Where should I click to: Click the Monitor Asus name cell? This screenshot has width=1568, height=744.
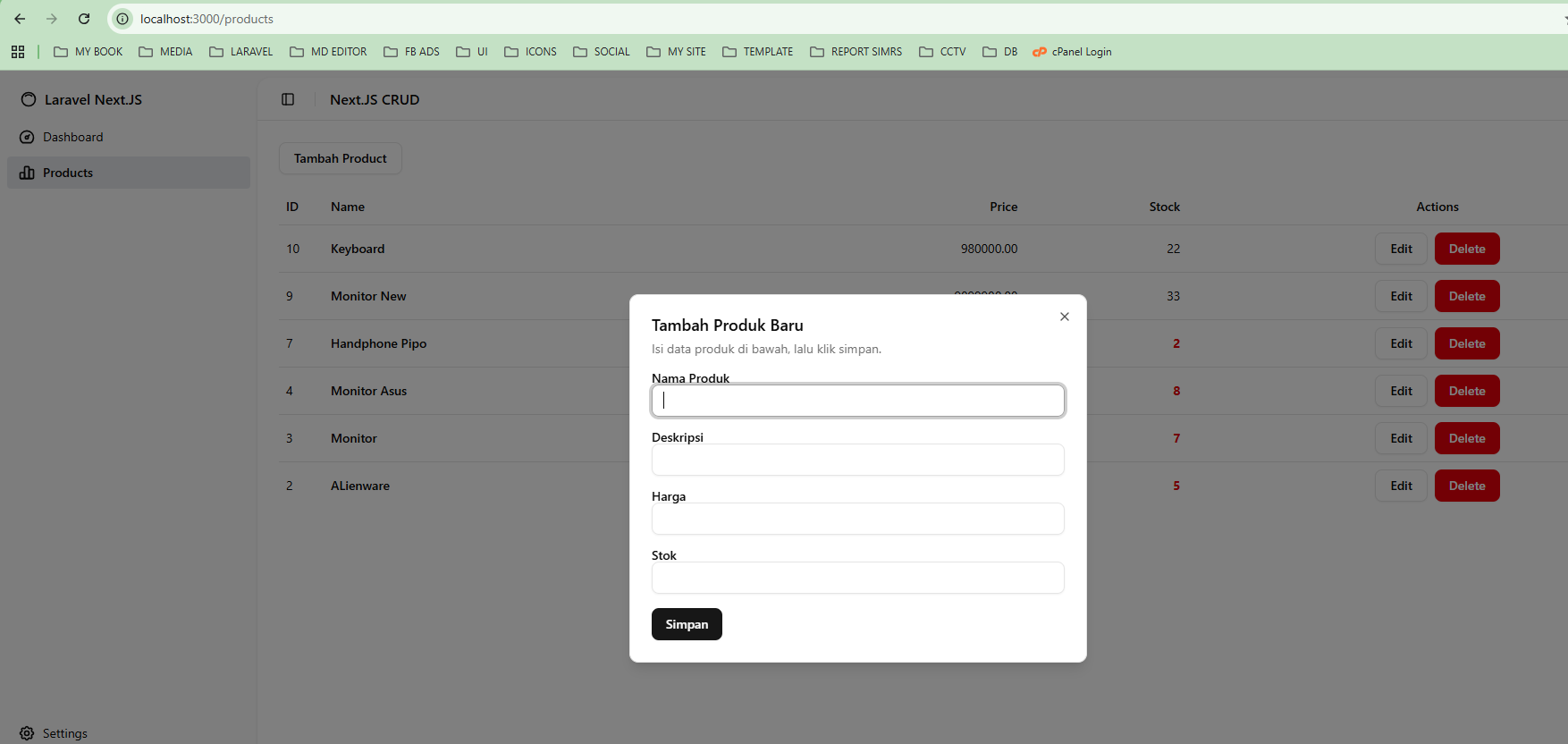pyautogui.click(x=368, y=391)
